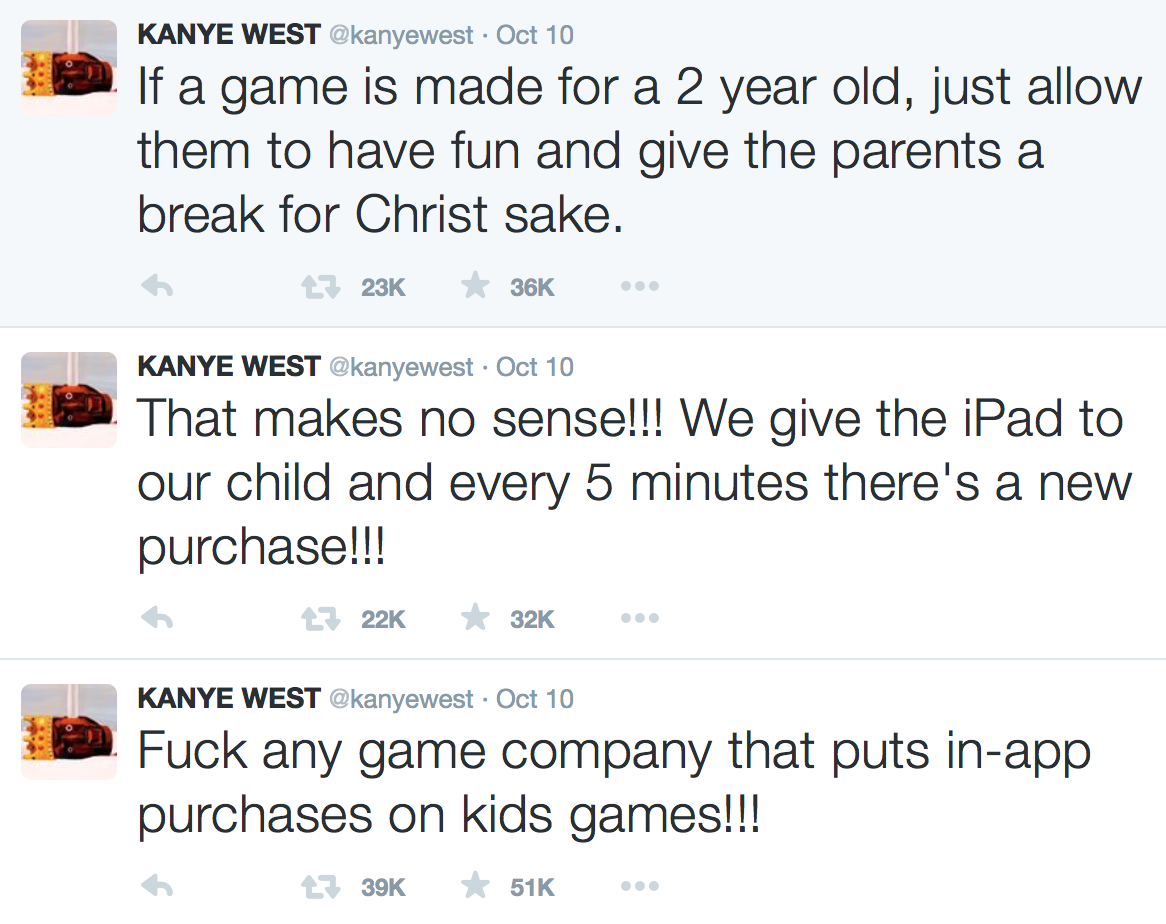Open more options on the 32K-favorites tweet
1166x924 pixels.
[x=640, y=618]
